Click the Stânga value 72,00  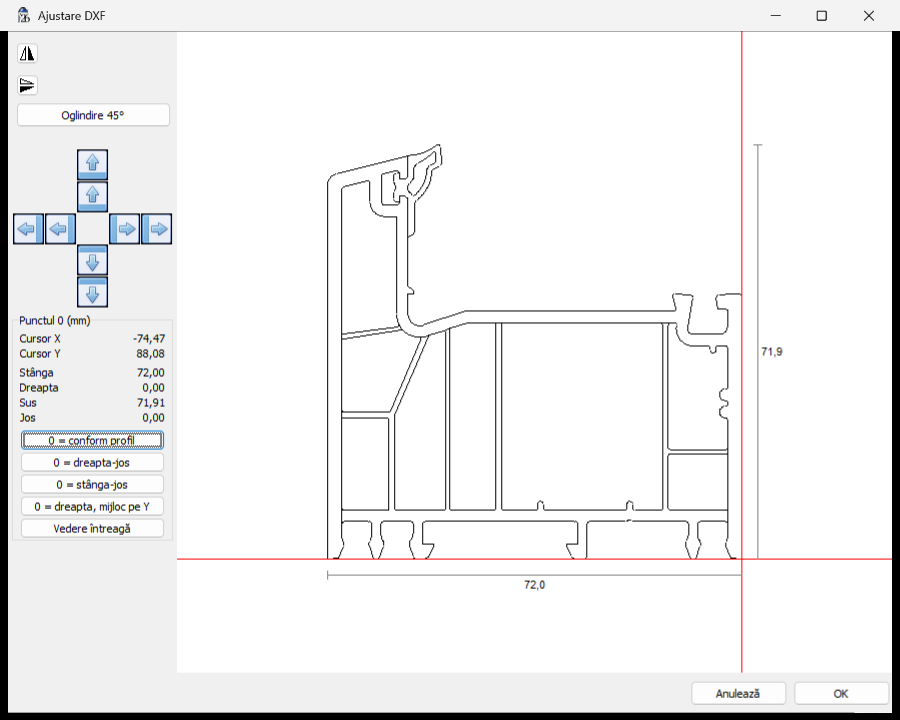150,373
